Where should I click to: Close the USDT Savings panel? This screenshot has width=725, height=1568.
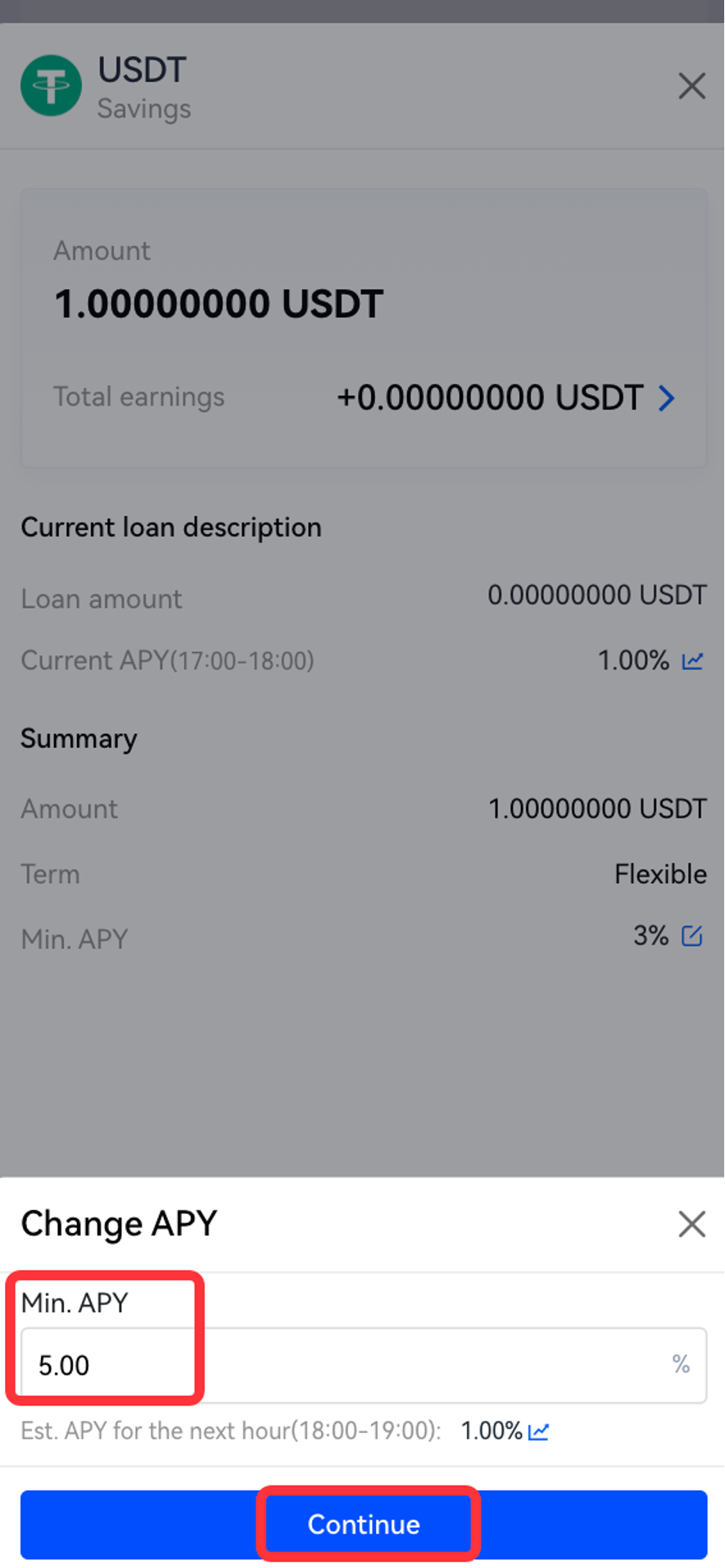point(691,85)
